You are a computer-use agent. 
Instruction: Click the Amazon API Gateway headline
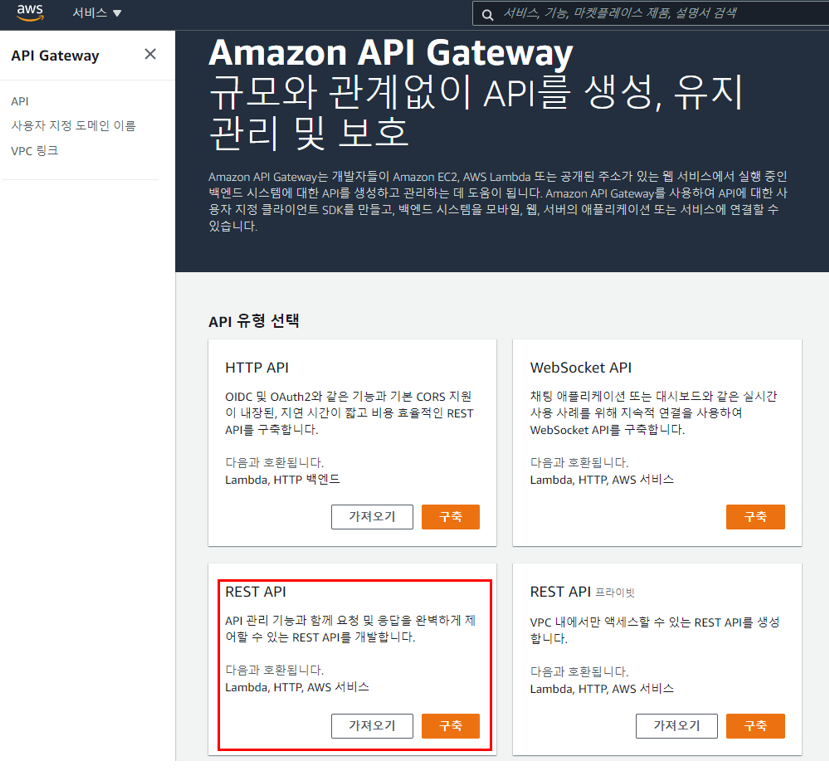pyautogui.click(x=391, y=53)
